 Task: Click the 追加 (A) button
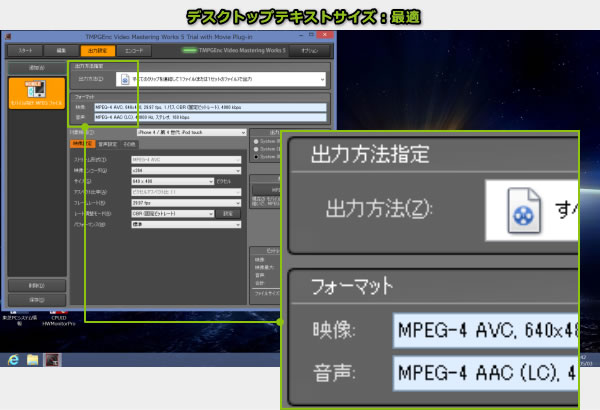click(37, 68)
